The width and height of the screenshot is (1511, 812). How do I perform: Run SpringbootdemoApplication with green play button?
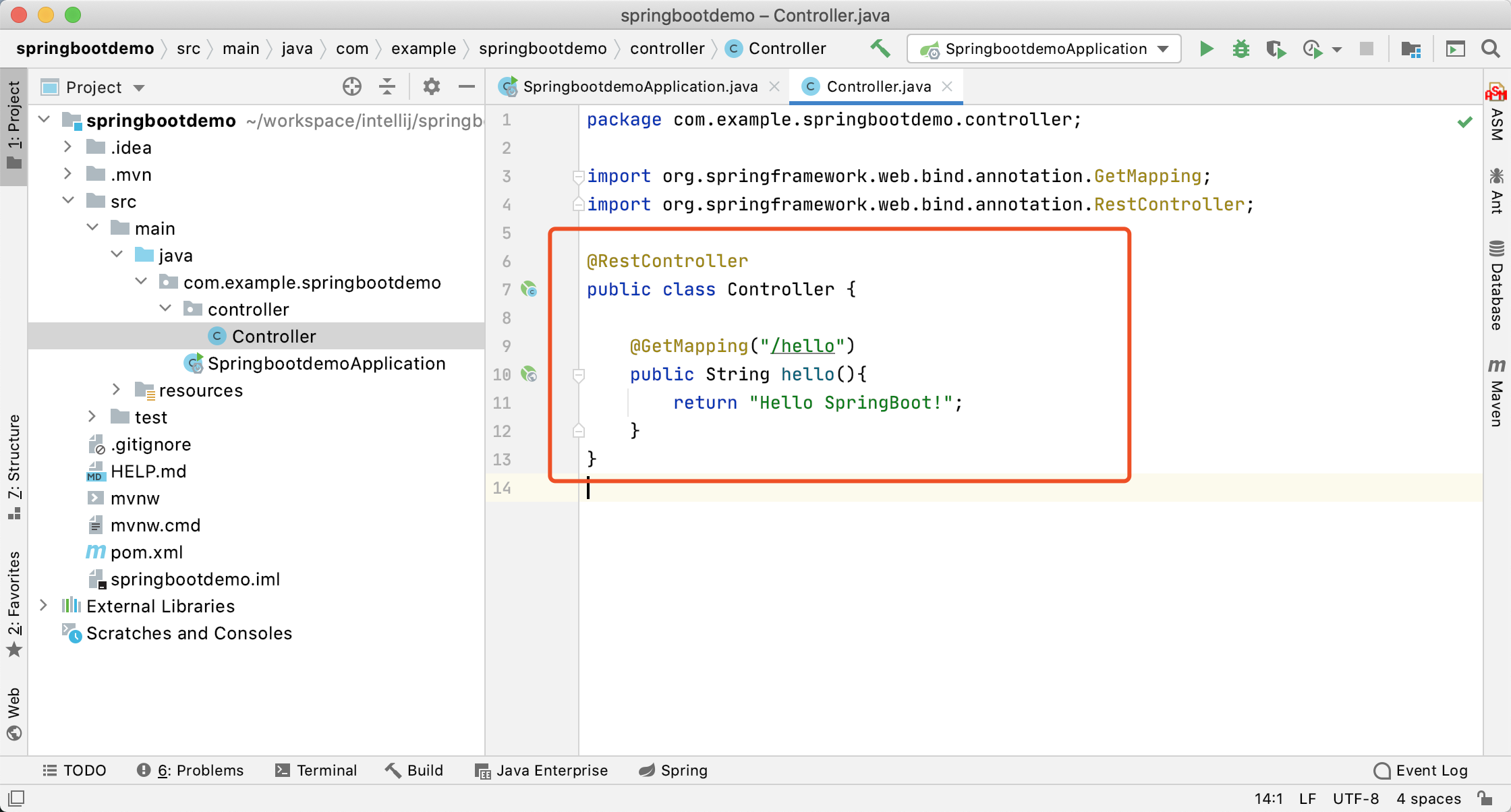[x=1206, y=49]
